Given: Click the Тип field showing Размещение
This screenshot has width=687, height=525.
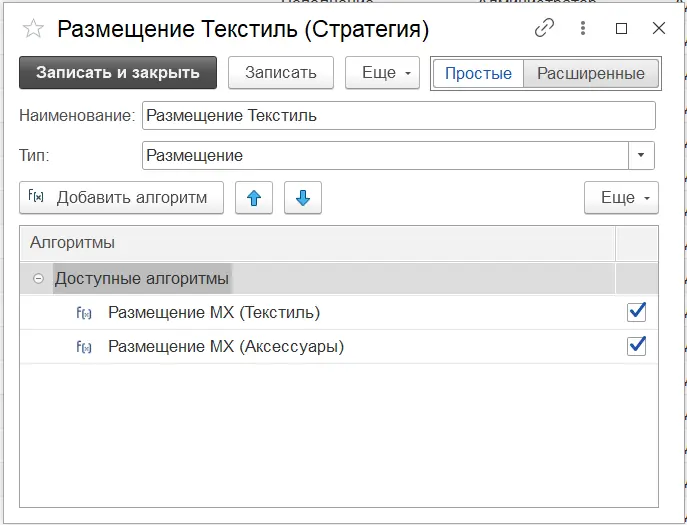Looking at the screenshot, I should point(386,156).
